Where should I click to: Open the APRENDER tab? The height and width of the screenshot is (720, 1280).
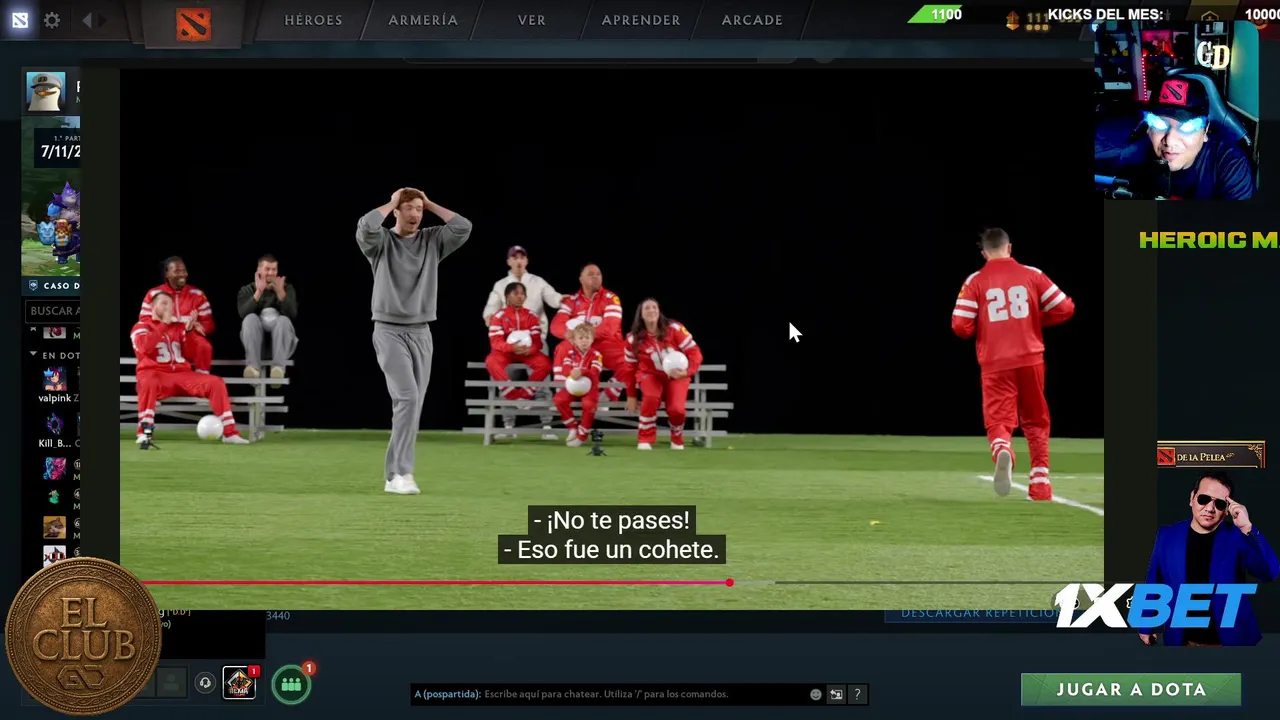641,20
